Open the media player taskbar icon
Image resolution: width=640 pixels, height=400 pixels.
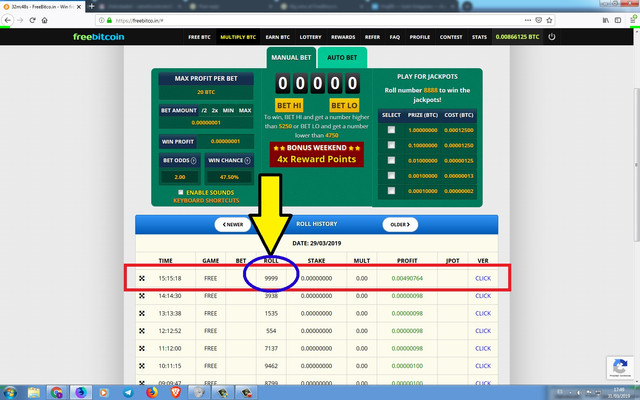104,393
